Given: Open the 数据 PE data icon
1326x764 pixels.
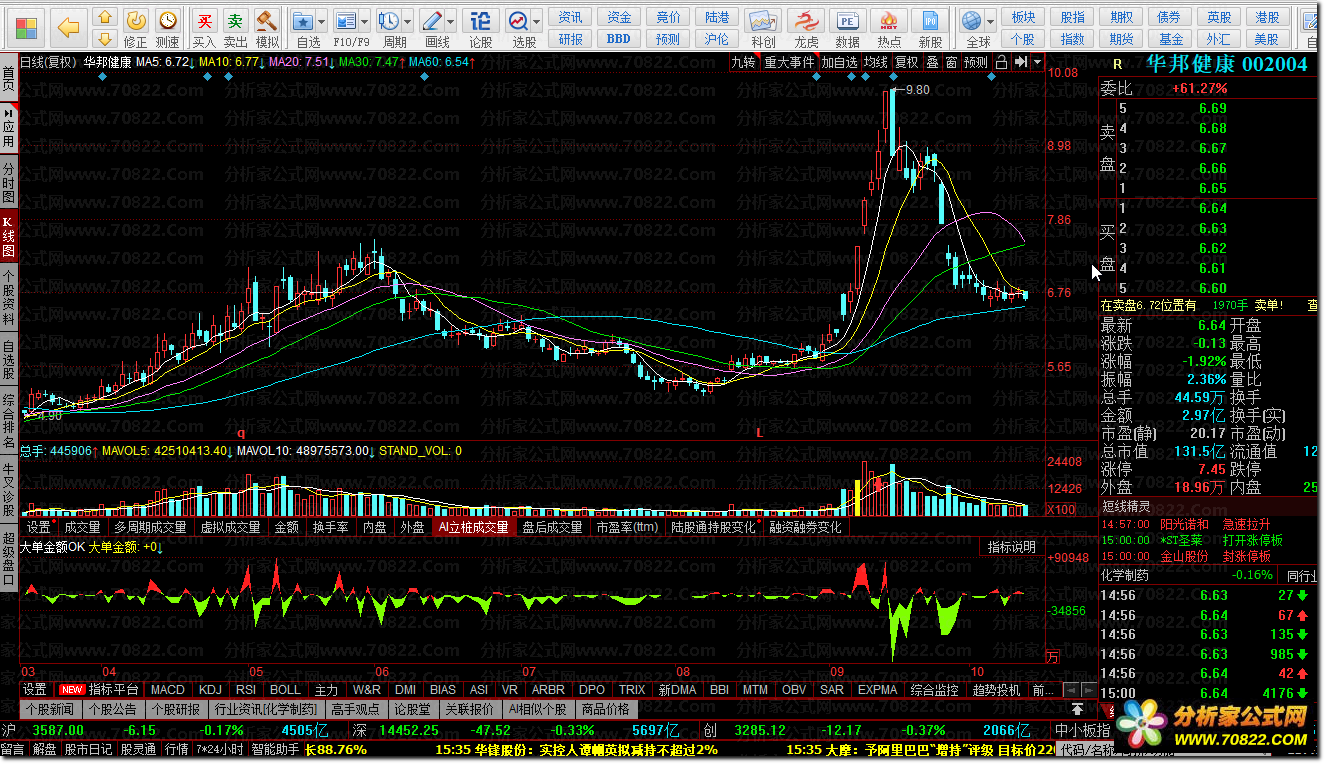Looking at the screenshot, I should pos(848,22).
